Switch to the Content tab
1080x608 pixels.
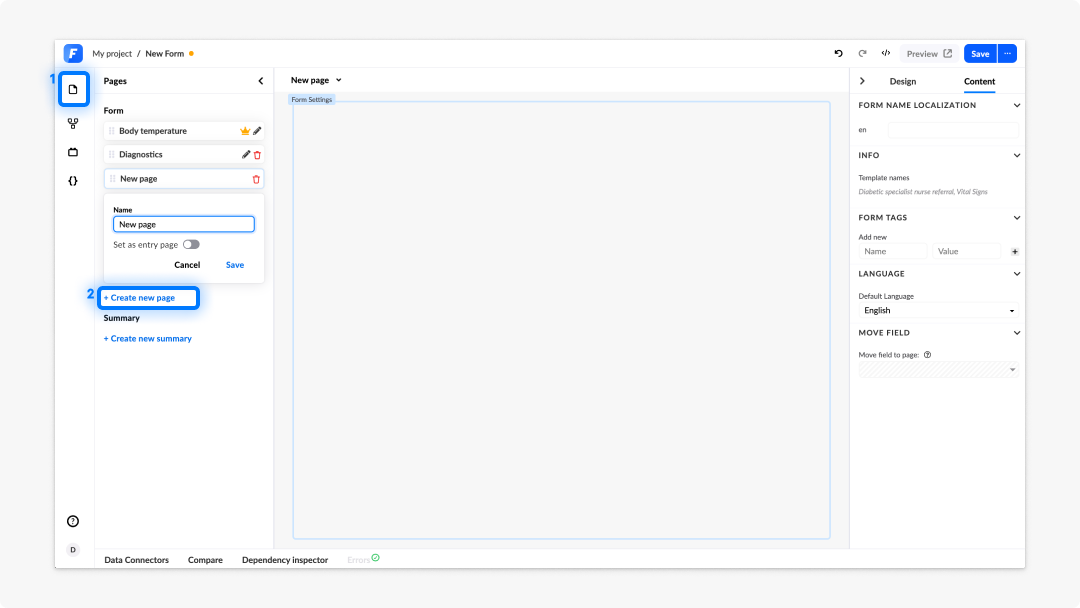click(x=979, y=81)
